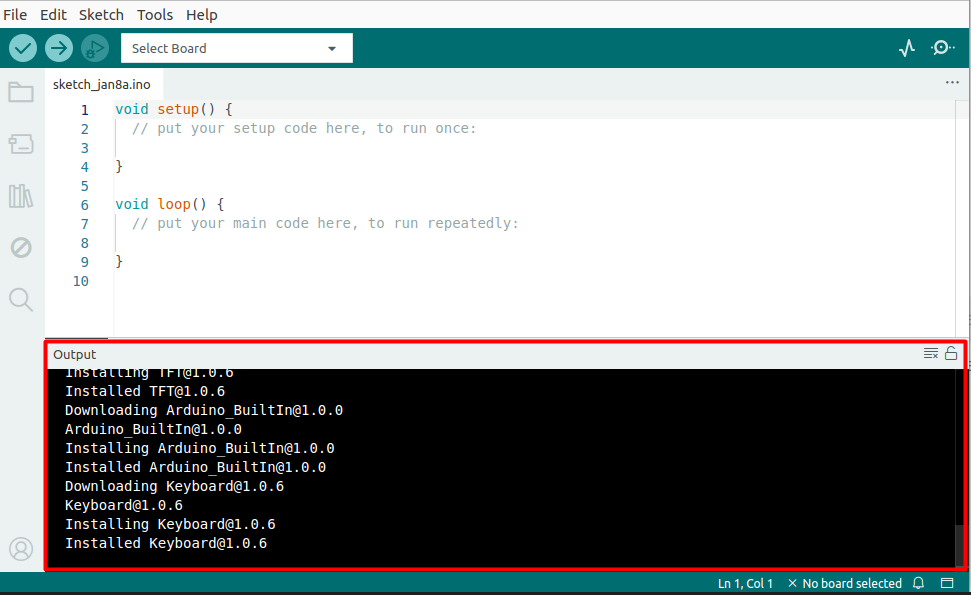This screenshot has height=595, width=971.
Task: Expand the Select Board dropdown
Action: (236, 48)
